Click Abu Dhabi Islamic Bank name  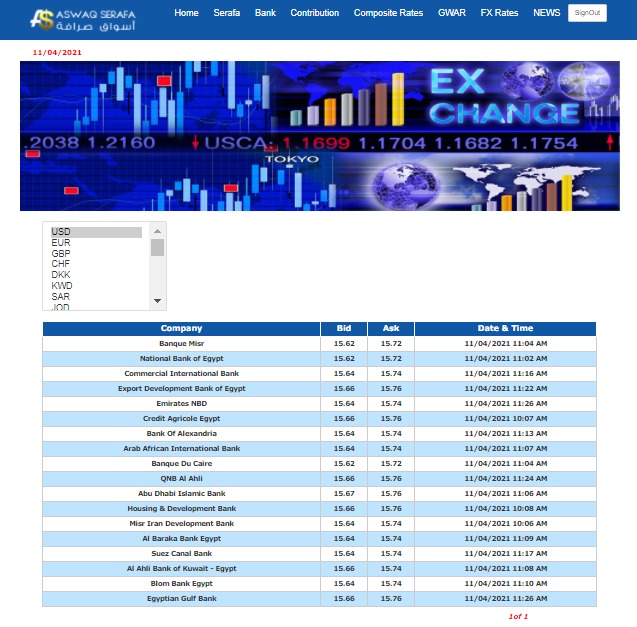pos(182,494)
